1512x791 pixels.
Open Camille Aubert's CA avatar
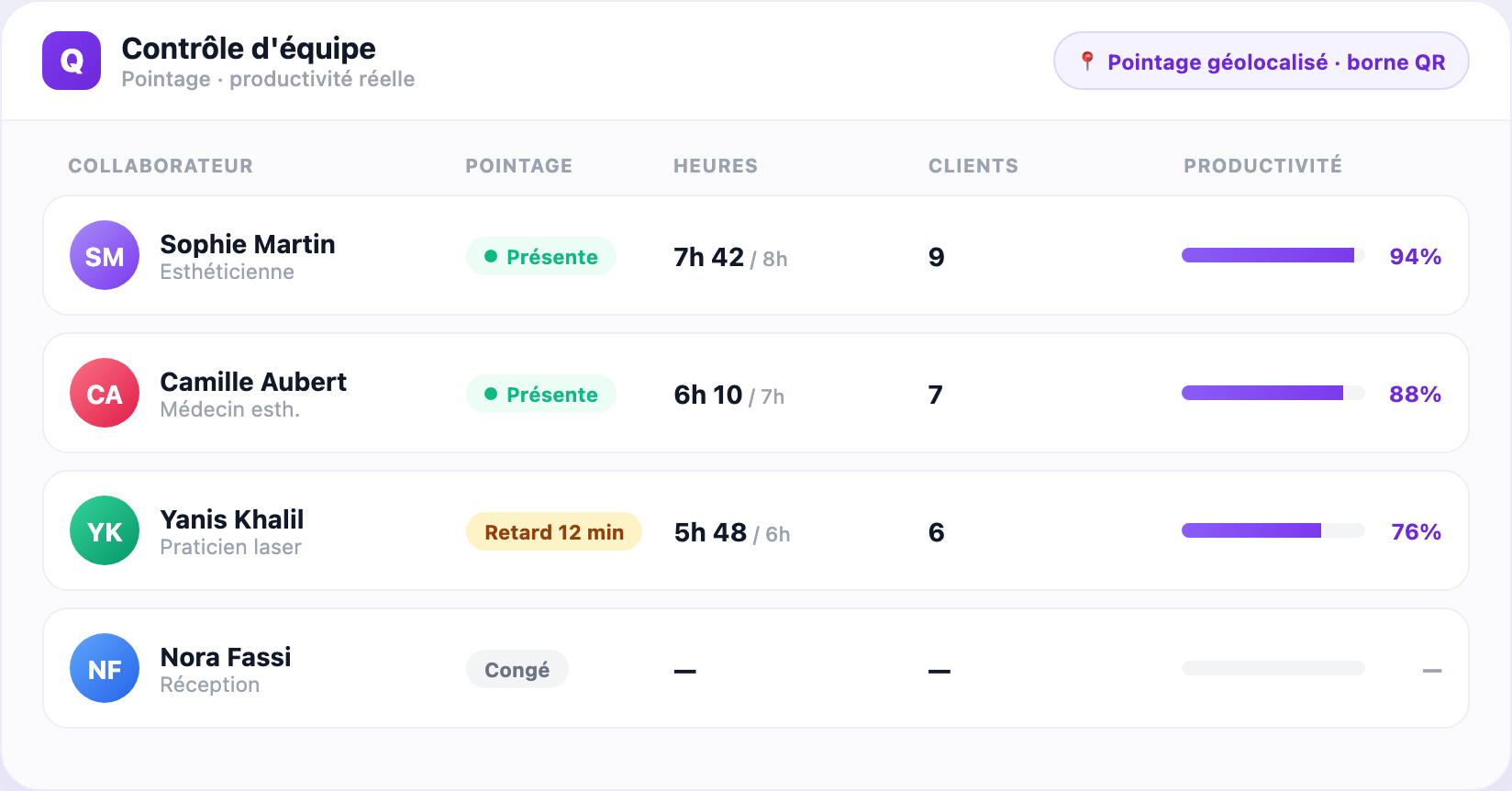pyautogui.click(x=105, y=393)
